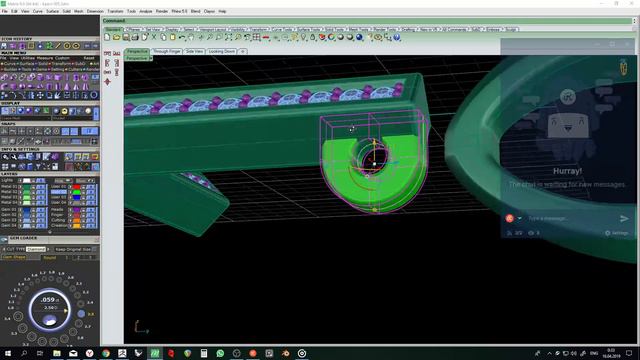This screenshot has height=360, width=640.
Task: Open the Transform menu in menu bar
Action: coord(115,11)
